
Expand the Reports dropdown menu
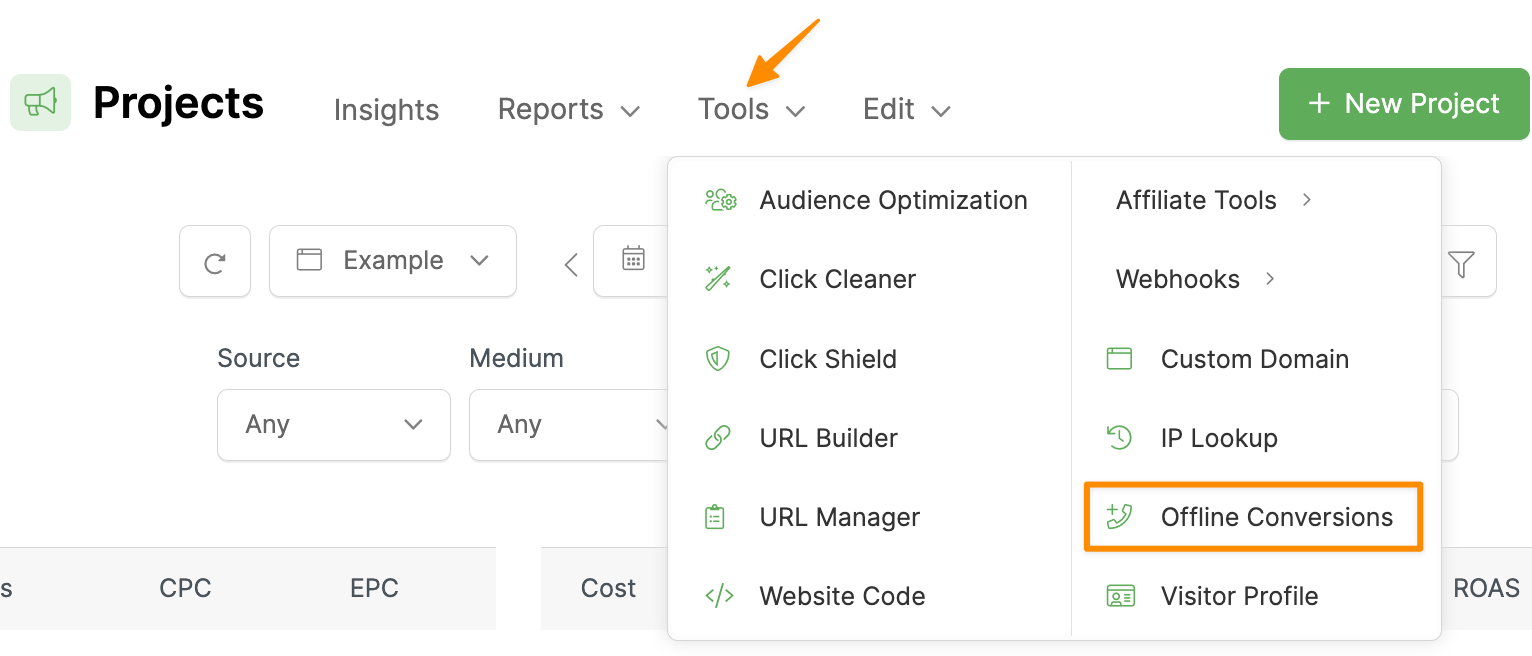click(568, 110)
